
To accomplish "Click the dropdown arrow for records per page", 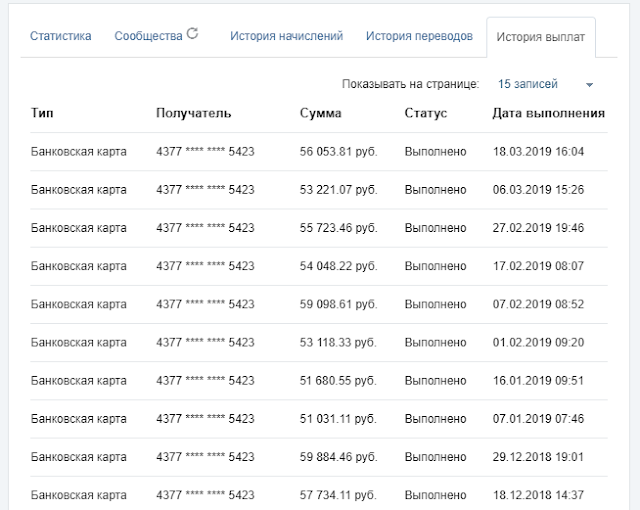I will (589, 85).
